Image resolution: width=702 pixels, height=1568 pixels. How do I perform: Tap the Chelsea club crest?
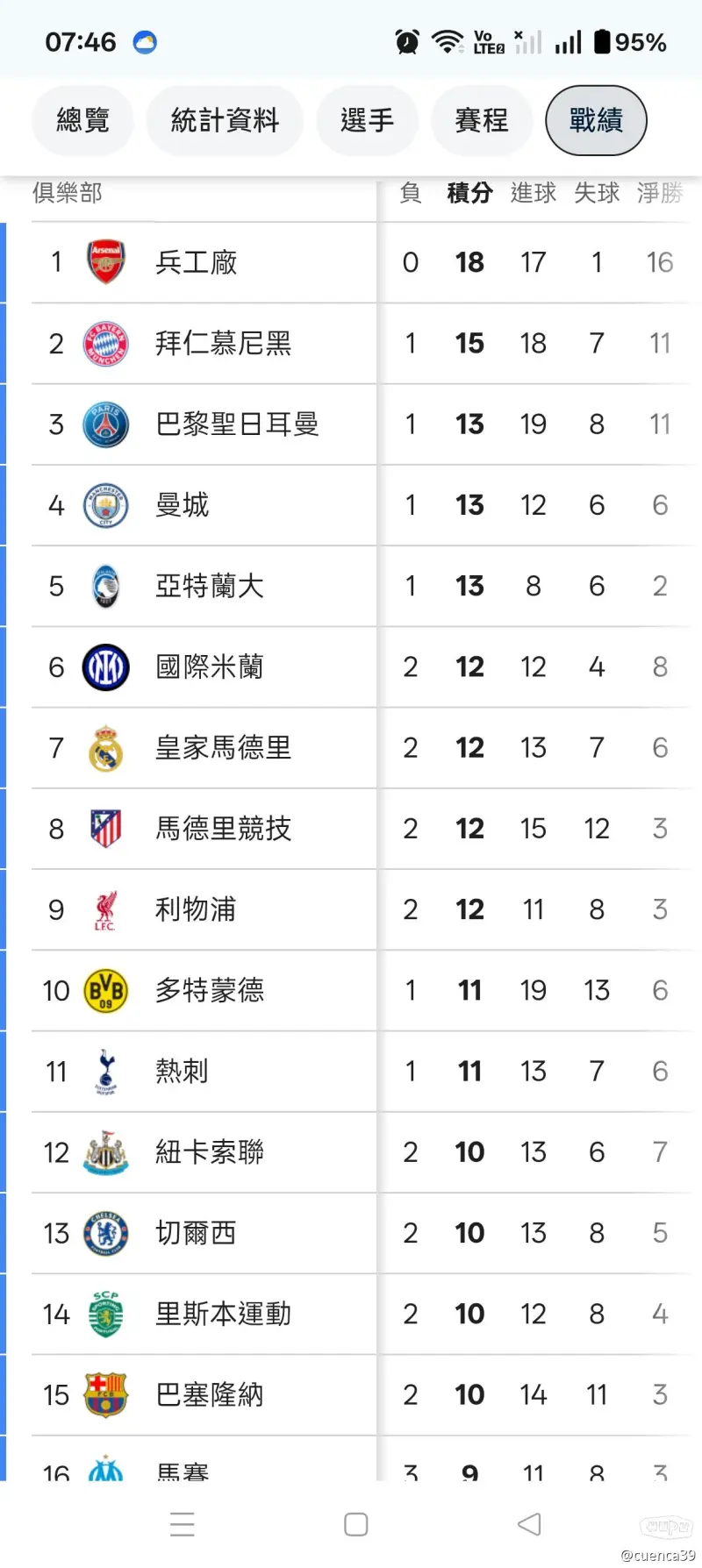[x=105, y=1233]
